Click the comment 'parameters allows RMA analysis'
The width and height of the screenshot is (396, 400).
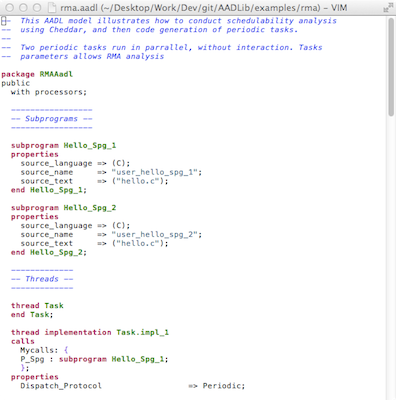click(x=92, y=57)
